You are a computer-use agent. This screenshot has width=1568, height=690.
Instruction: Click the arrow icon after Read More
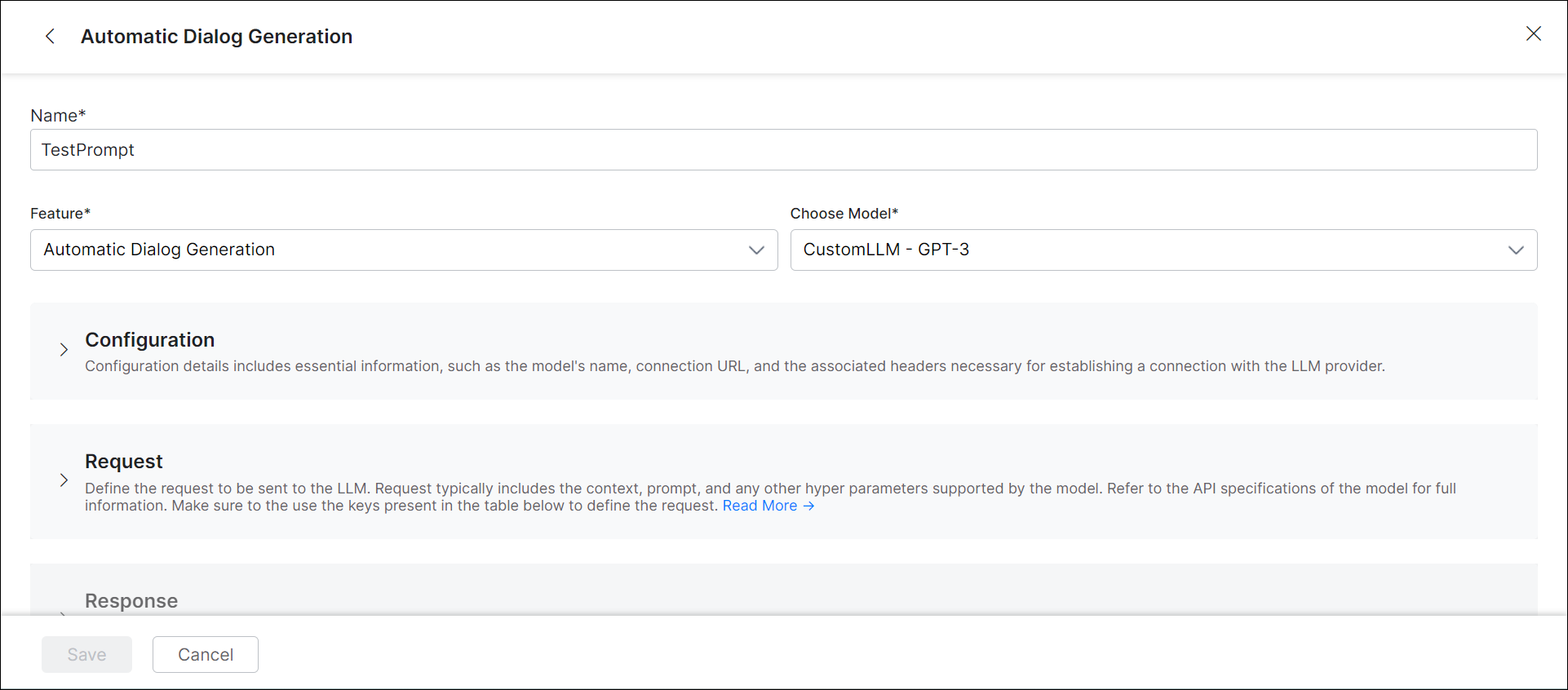808,506
